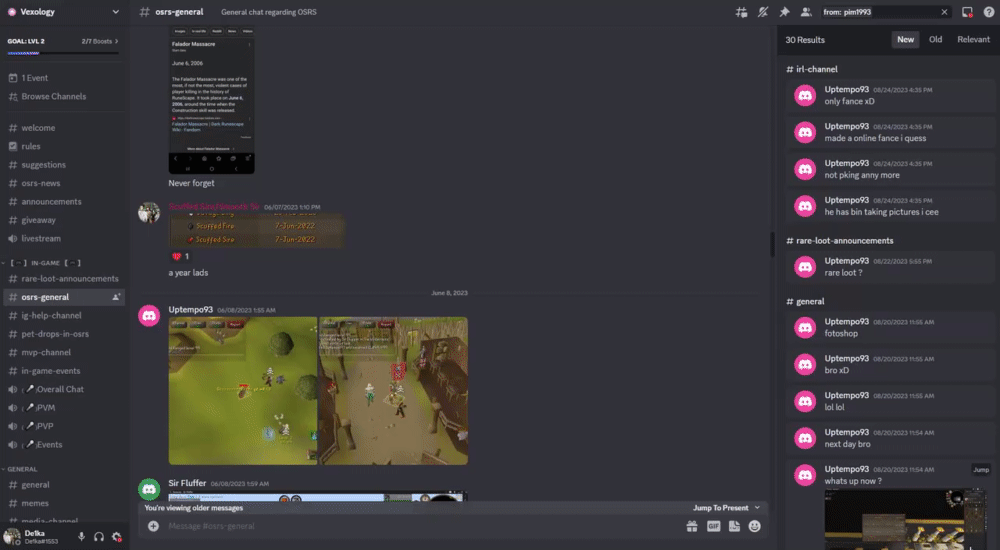Open the help question mark icon
This screenshot has width=1000, height=550.
tap(989, 12)
